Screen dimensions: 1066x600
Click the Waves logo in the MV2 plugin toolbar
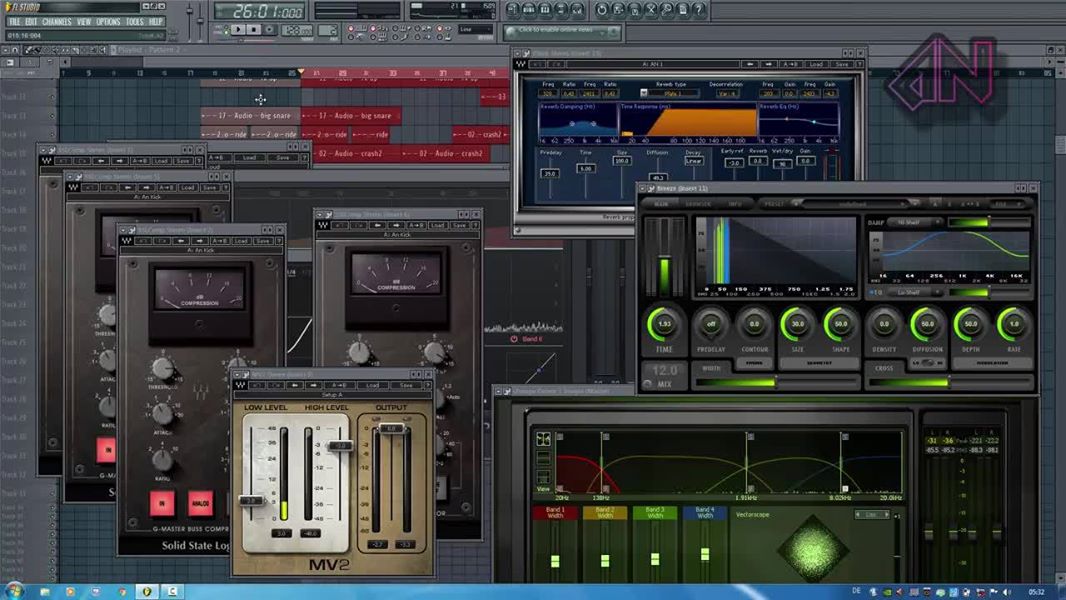pyautogui.click(x=240, y=385)
